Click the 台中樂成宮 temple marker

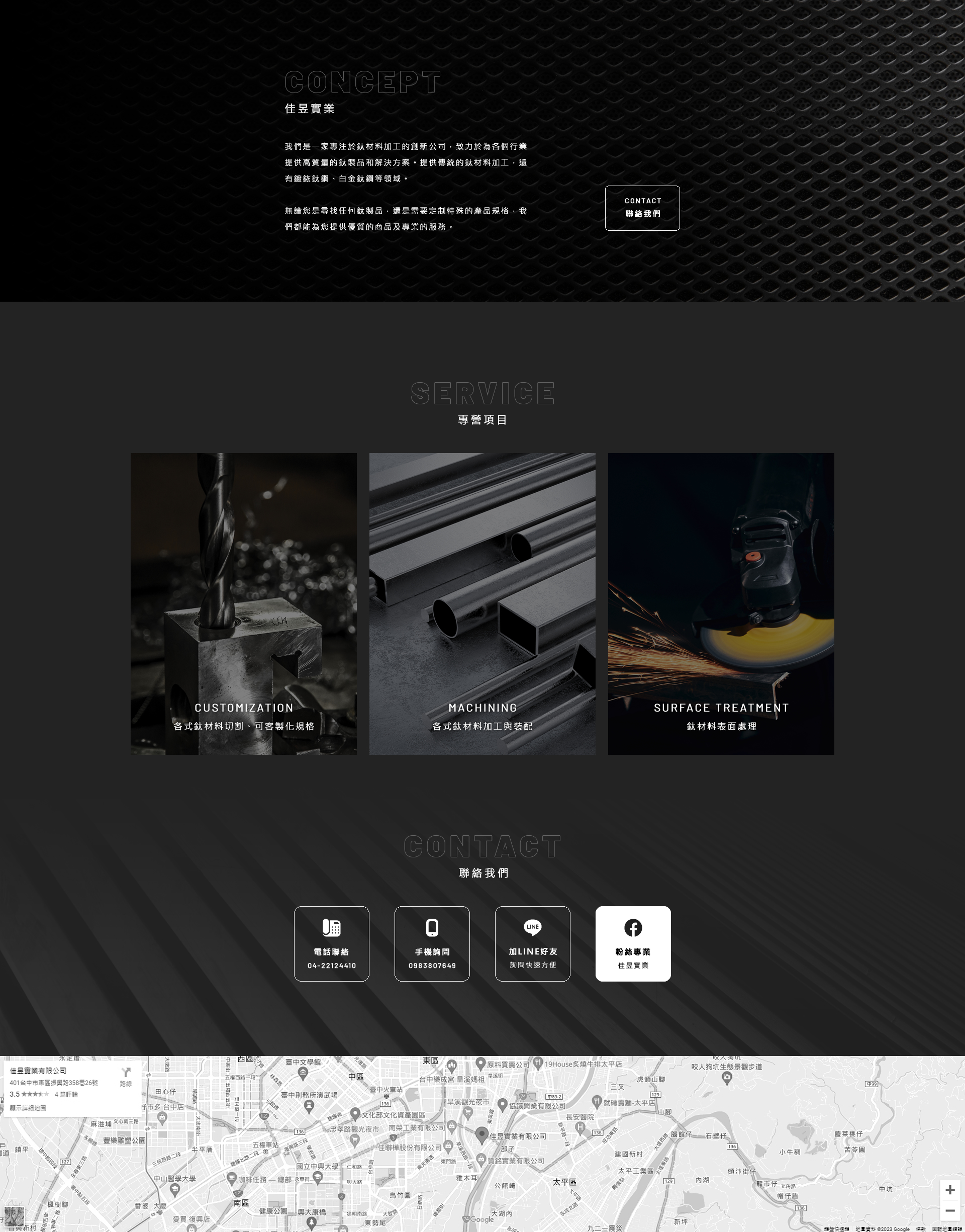(x=451, y=1067)
